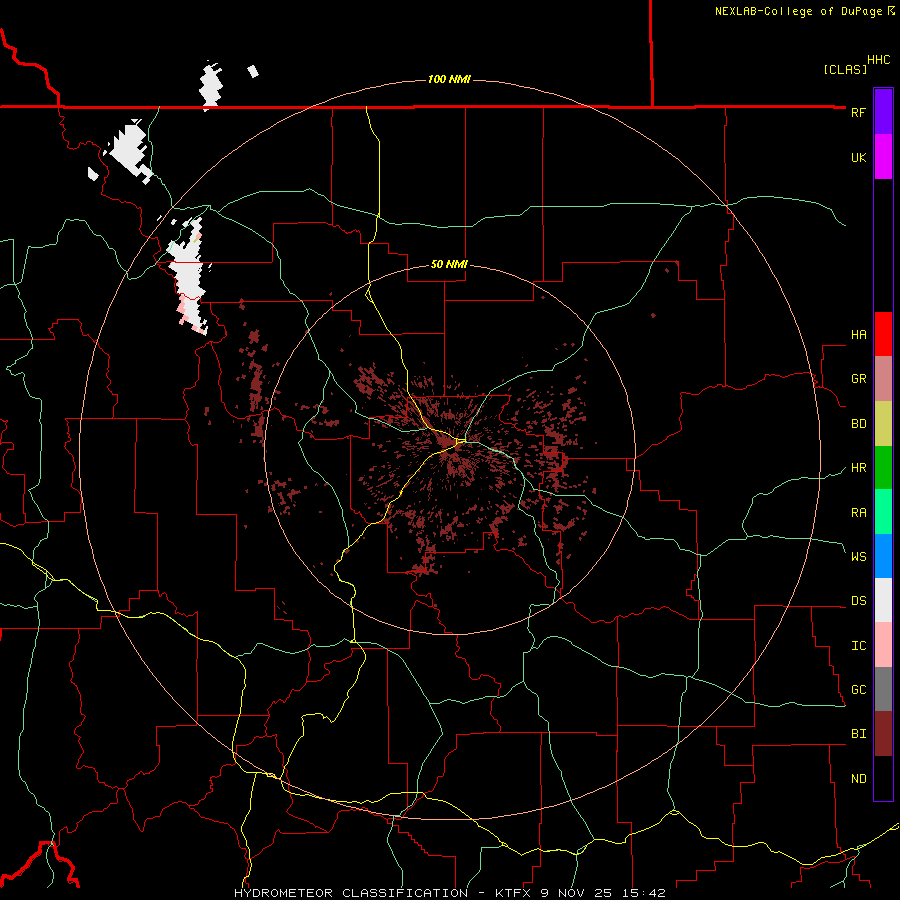
Task: Select the GR legend color block
Action: [x=883, y=379]
